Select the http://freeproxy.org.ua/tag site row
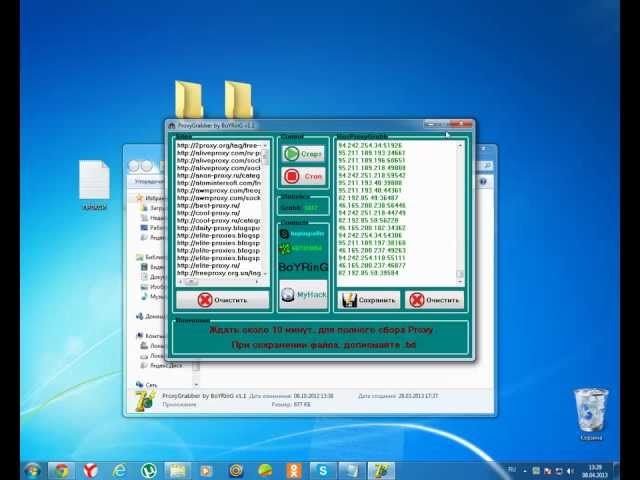The height and width of the screenshot is (480, 640). tap(218, 273)
